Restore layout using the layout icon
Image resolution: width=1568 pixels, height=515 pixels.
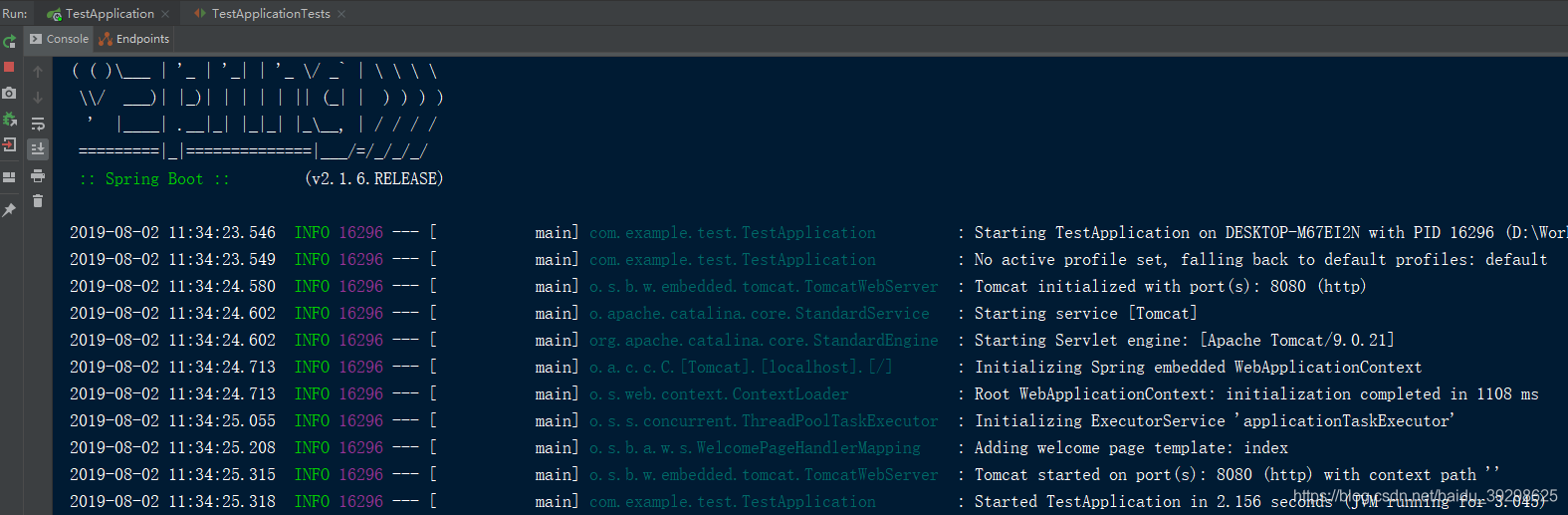coord(9,177)
